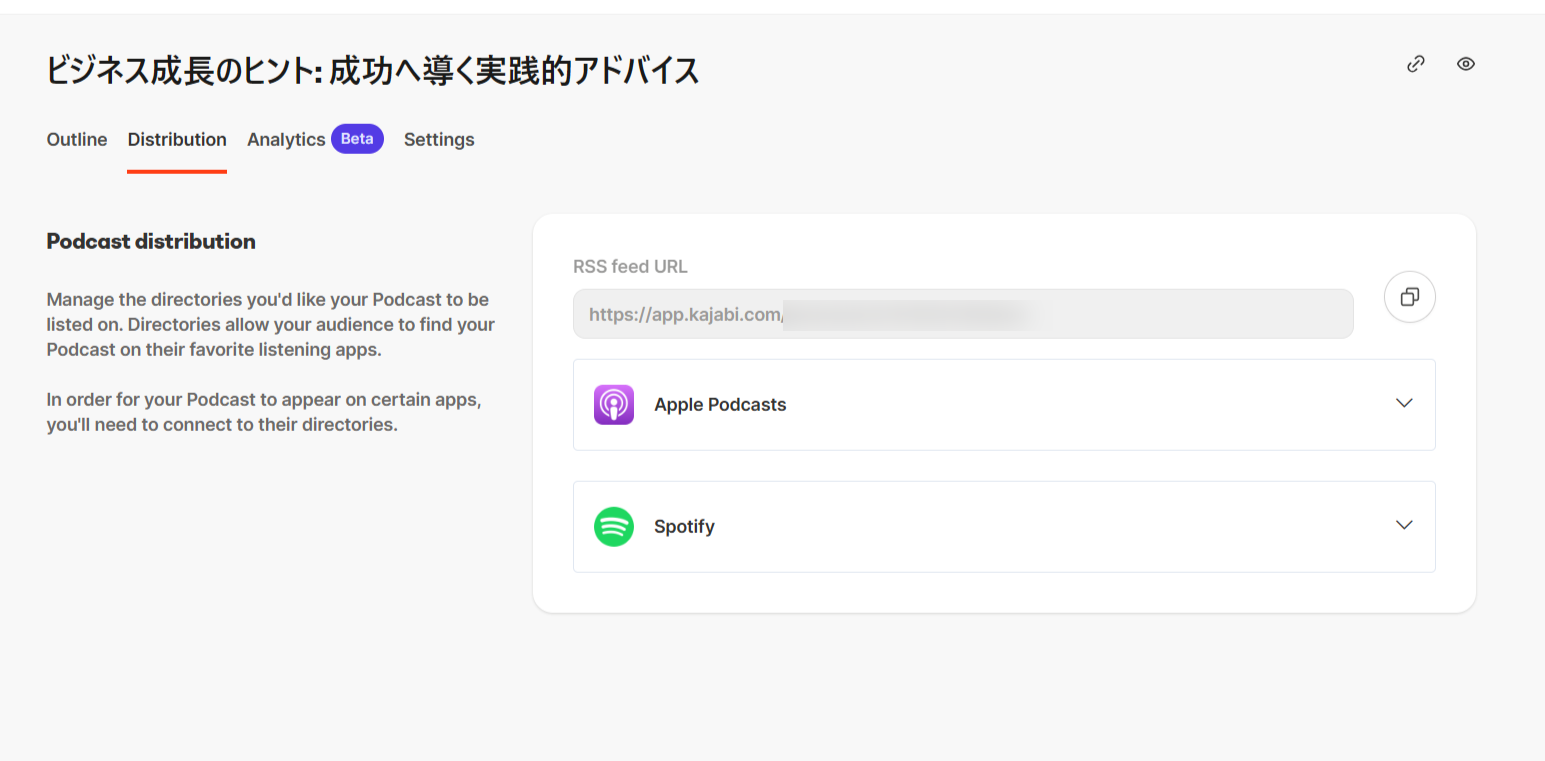Switch to the Analytics tab
Image resolution: width=1545 pixels, height=761 pixels.
tap(286, 140)
